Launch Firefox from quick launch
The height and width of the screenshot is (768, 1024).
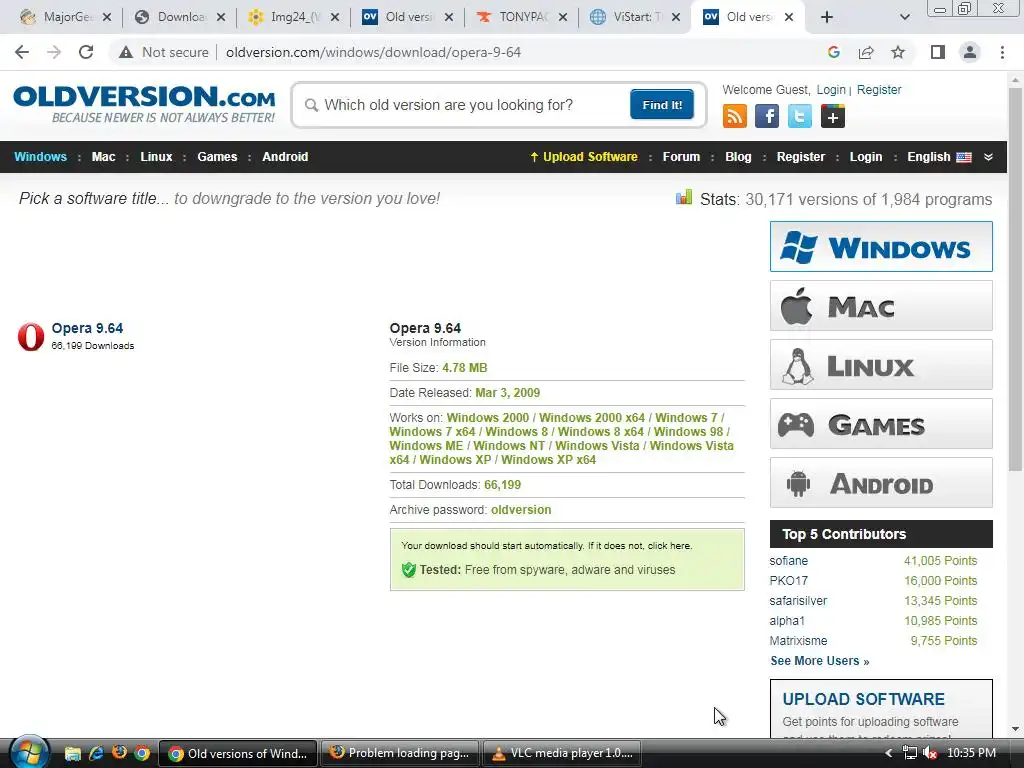[x=119, y=753]
